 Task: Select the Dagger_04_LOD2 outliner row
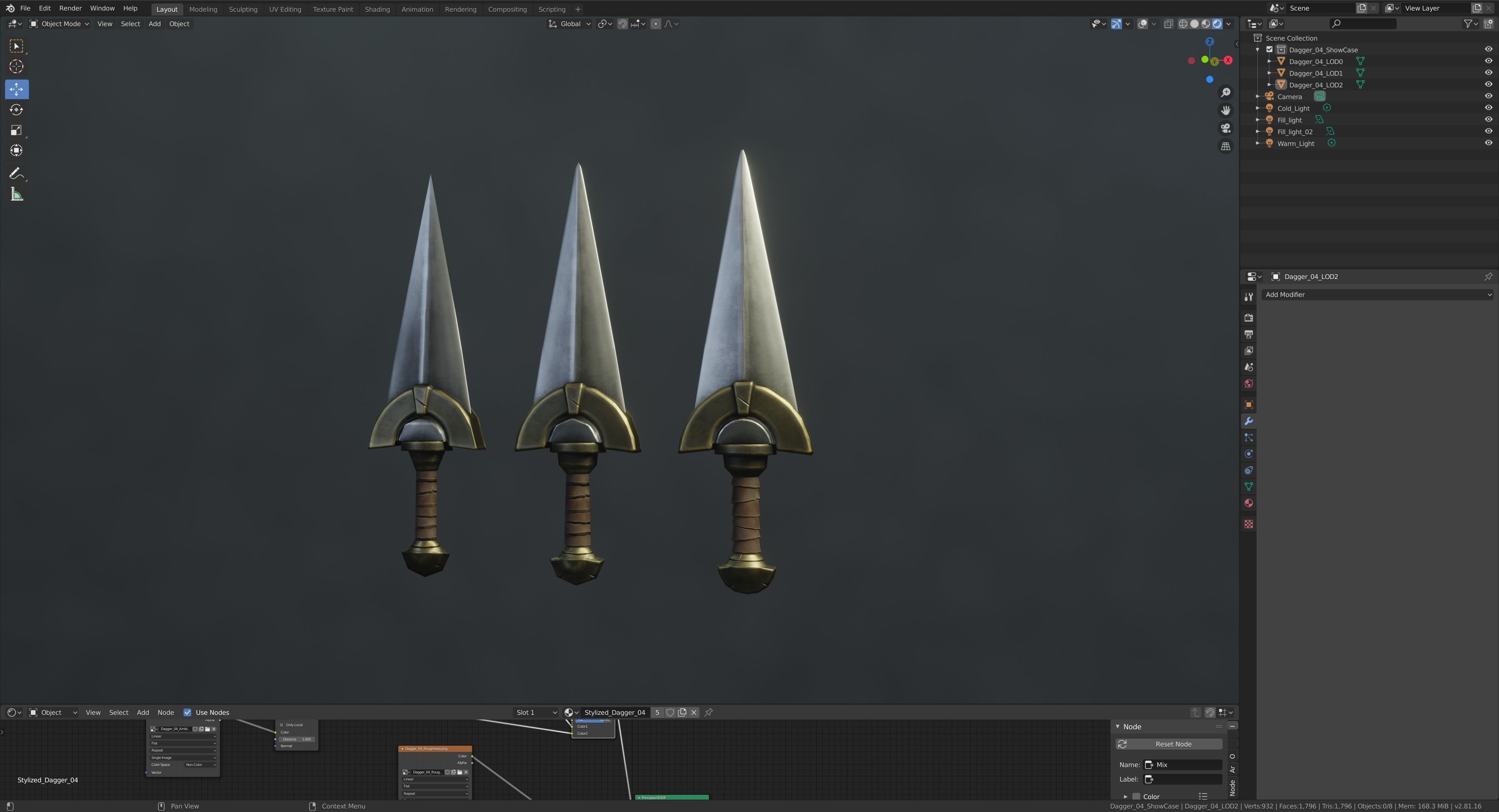[1316, 85]
